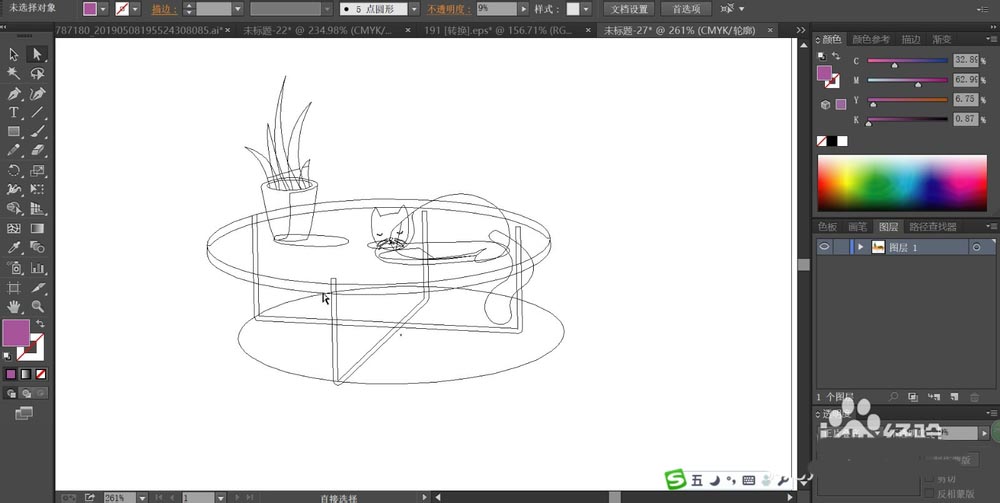Expand the 图层 1 layer triangle

861,247
